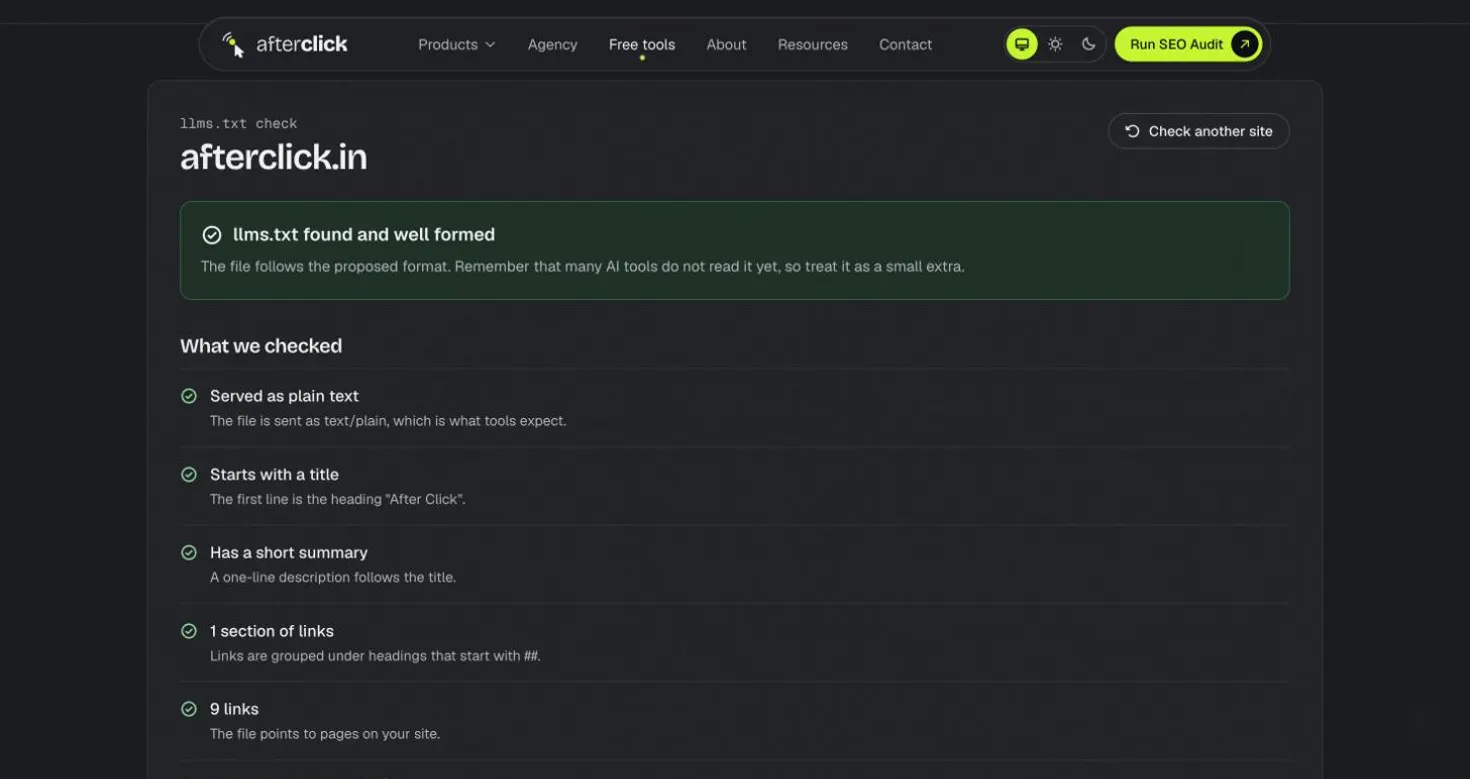The height and width of the screenshot is (779, 1470).
Task: Click the checkmark icon next to llms.txt found
Action: (x=212, y=235)
